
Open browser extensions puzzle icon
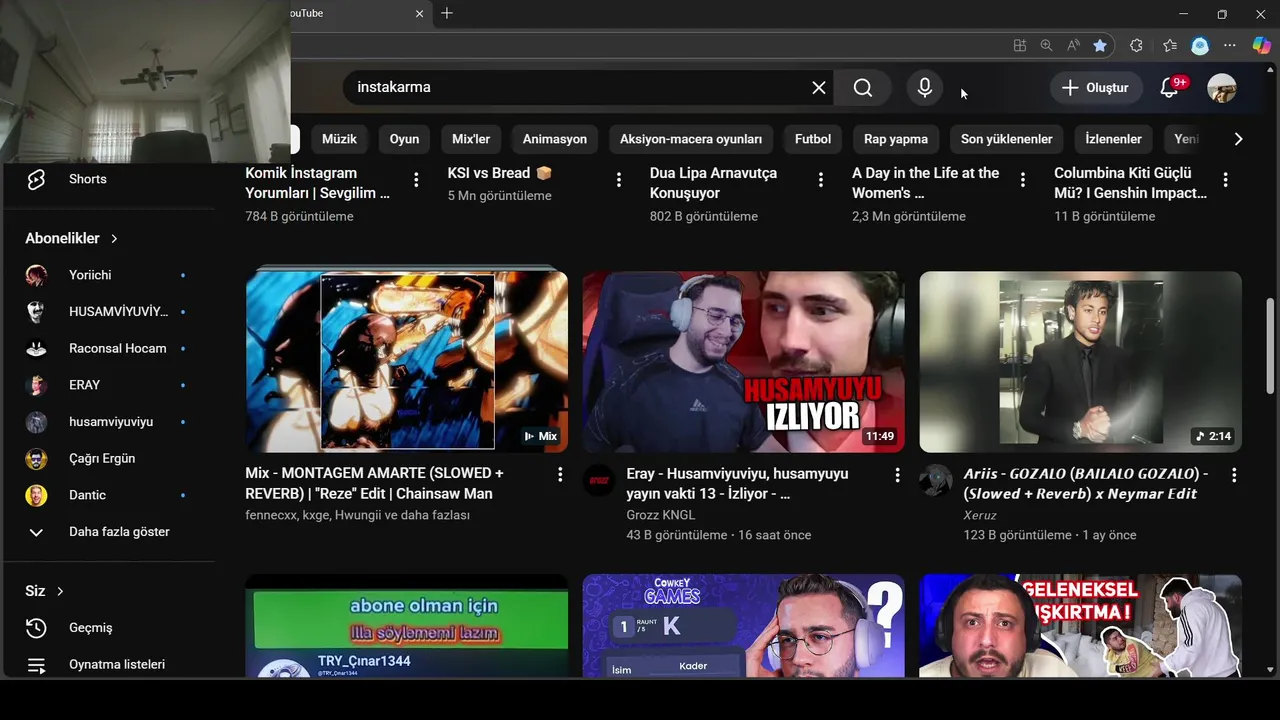1136,45
